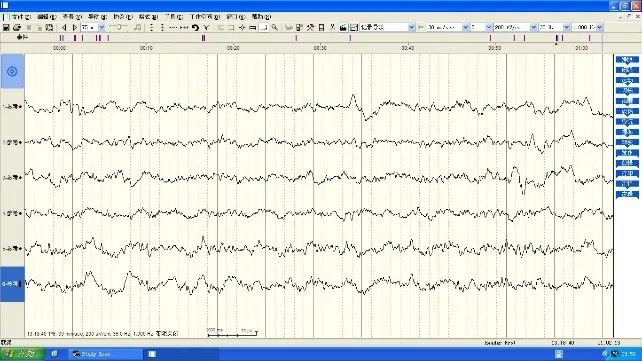
Task: Click the Windows Start button
Action: [x=22, y=354]
